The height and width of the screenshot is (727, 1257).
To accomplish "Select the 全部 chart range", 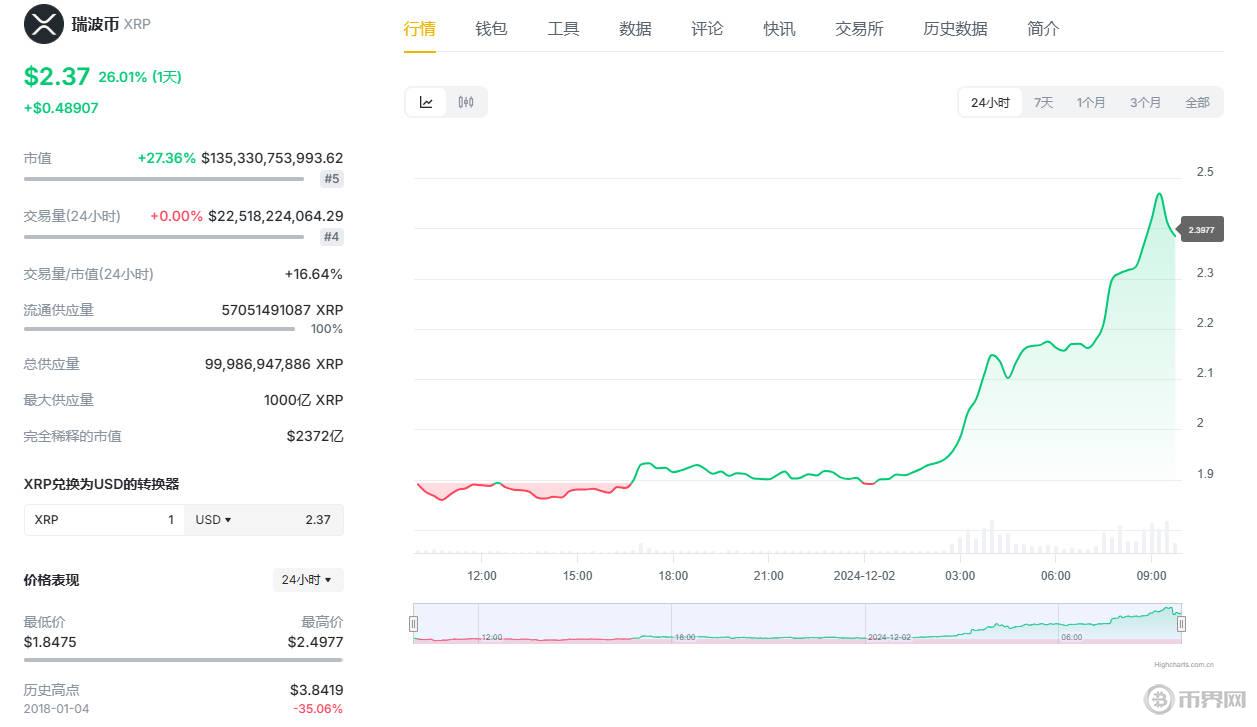I will [x=1197, y=102].
